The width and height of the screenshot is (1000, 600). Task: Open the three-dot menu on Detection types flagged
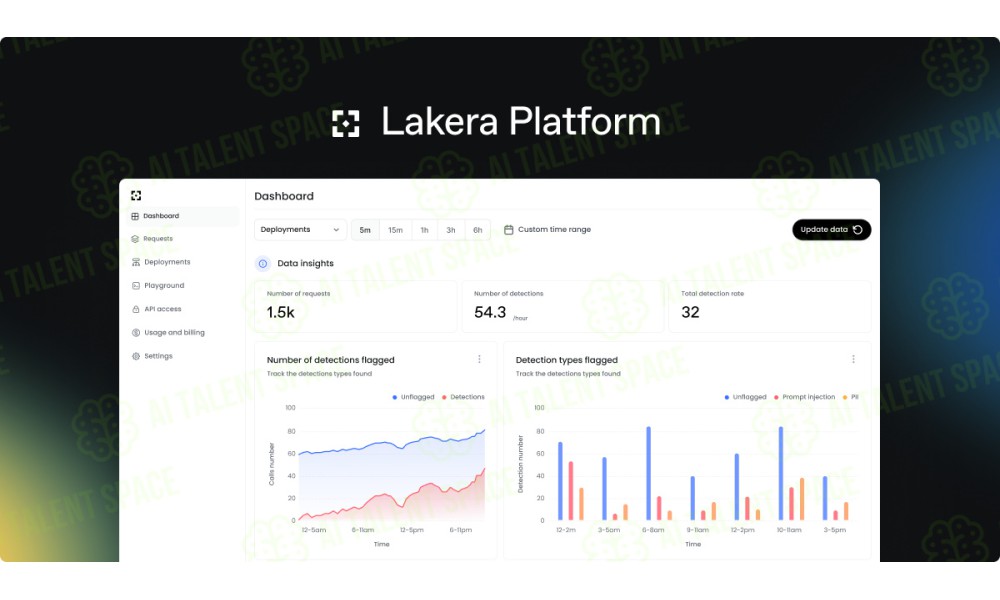(x=853, y=360)
